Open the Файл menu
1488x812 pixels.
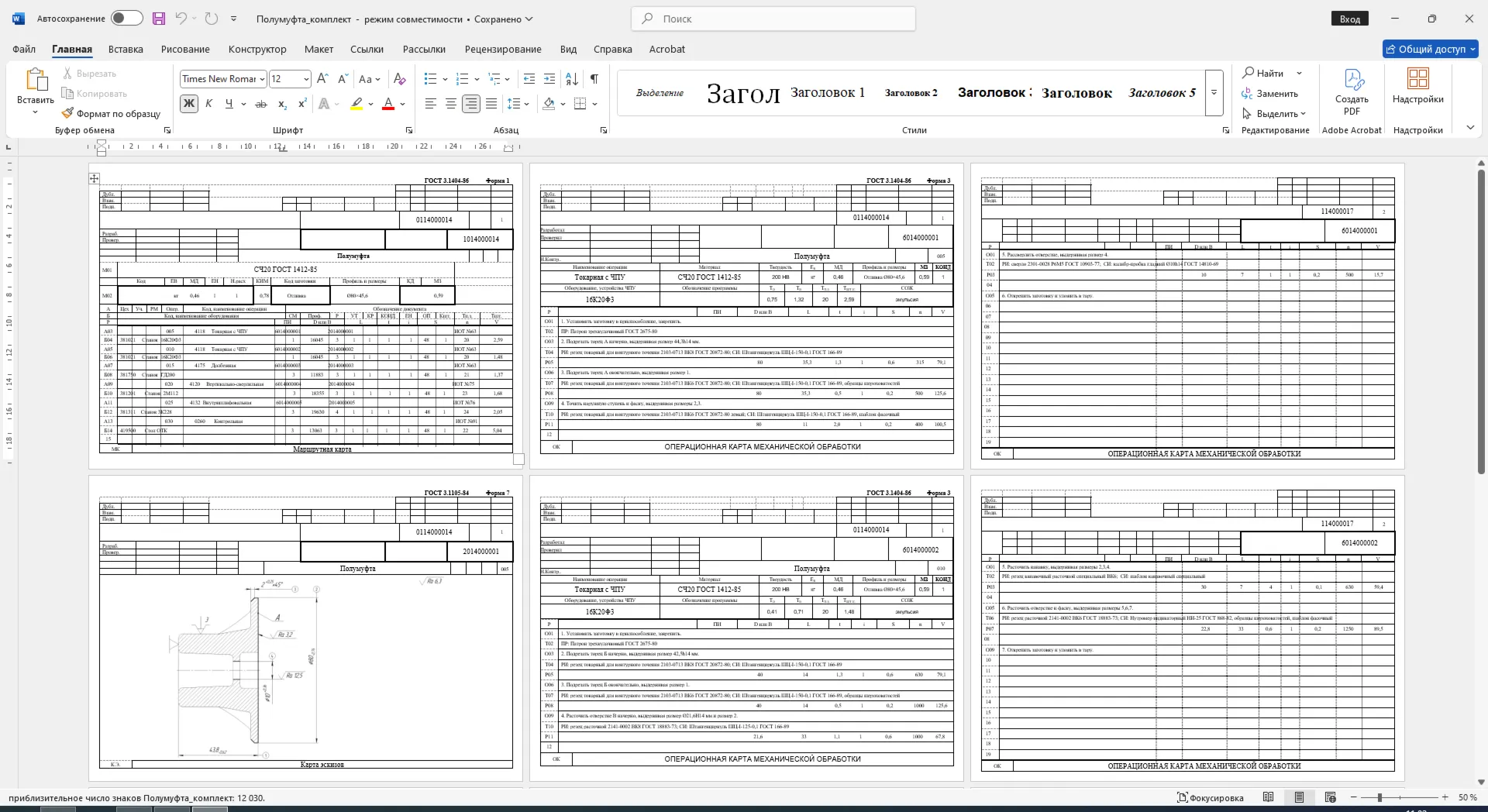(x=24, y=49)
